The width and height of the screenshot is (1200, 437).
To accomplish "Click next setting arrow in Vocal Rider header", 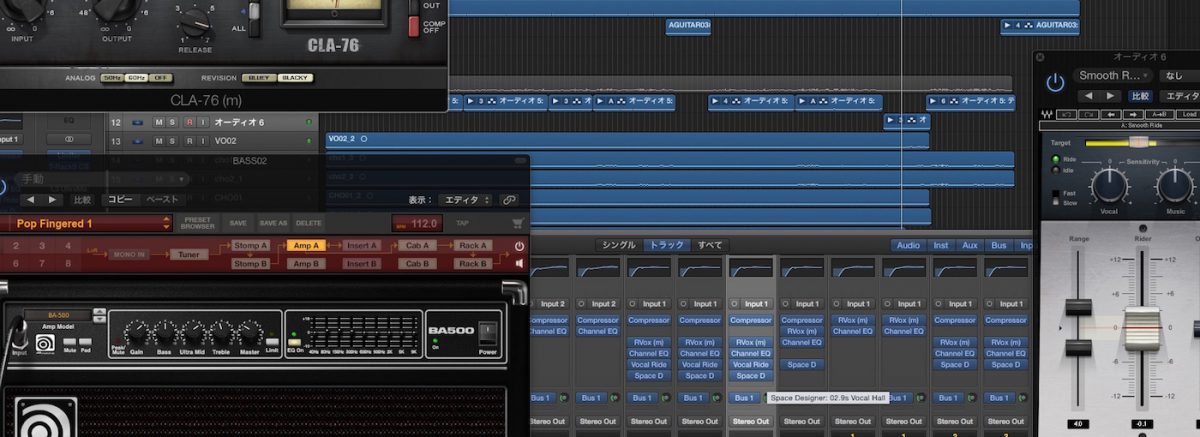I will click(x=1111, y=96).
